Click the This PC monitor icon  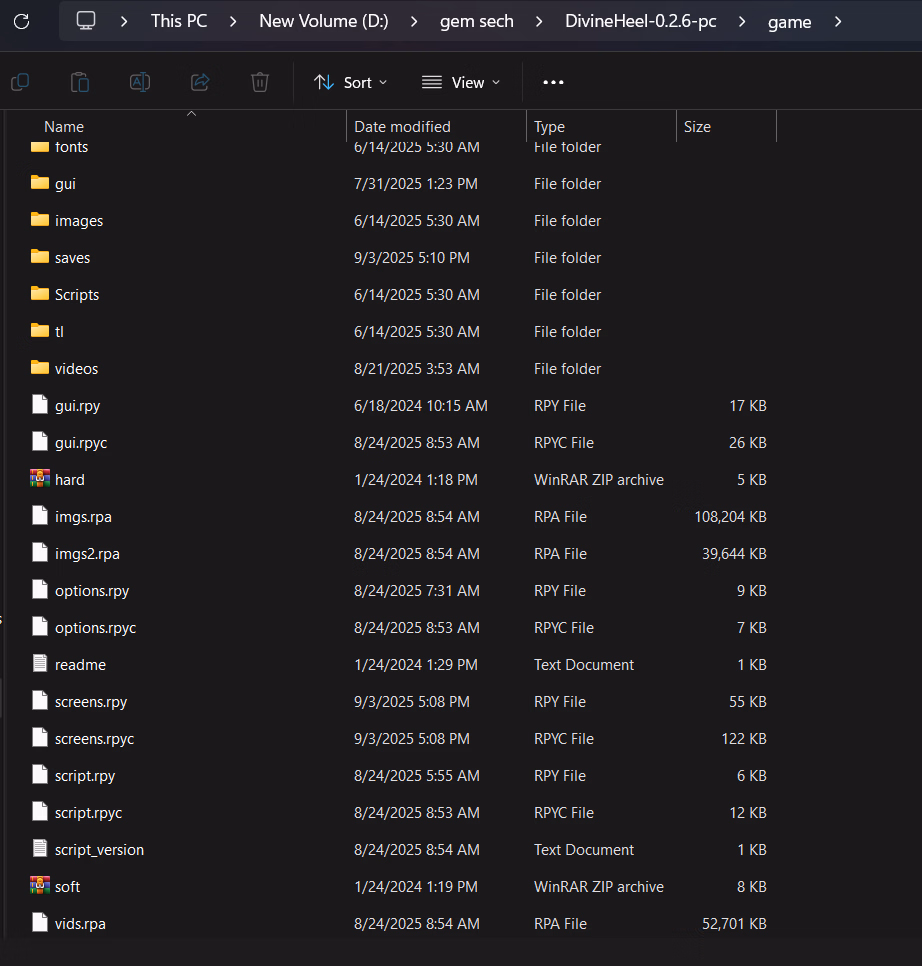click(x=86, y=21)
